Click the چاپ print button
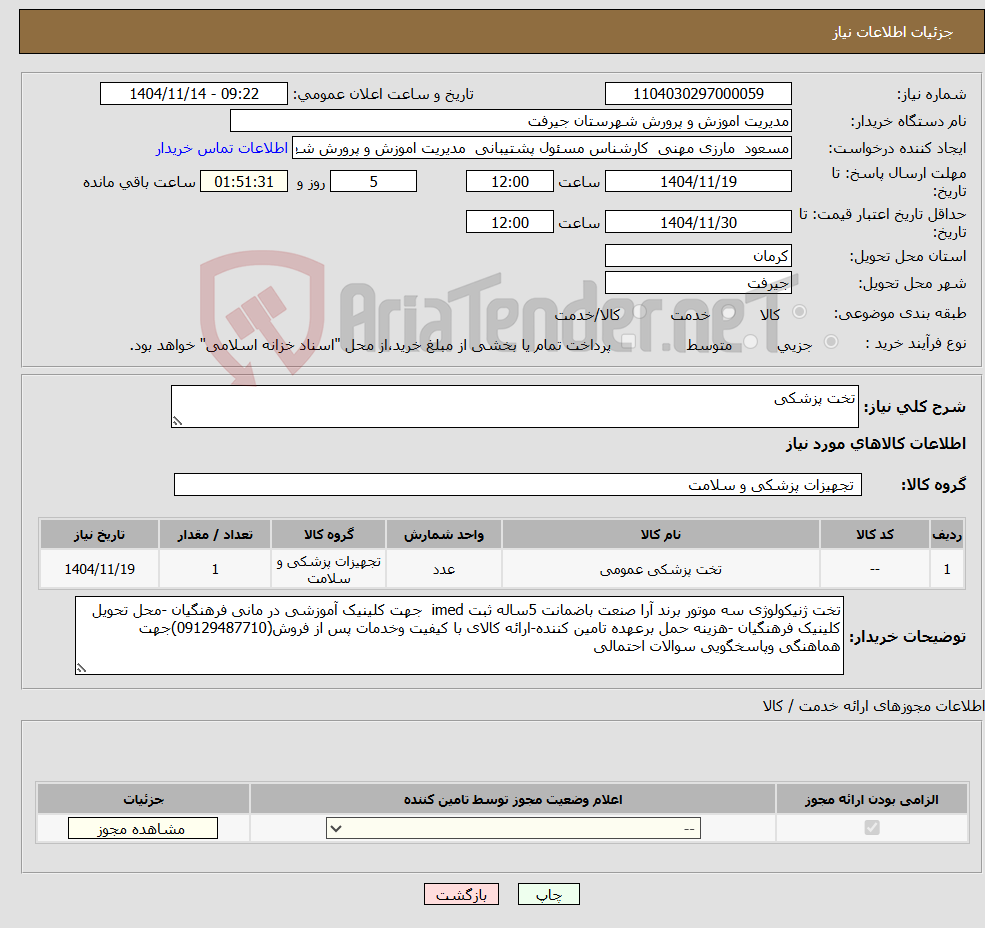This screenshot has height=928, width=985. coord(548,894)
